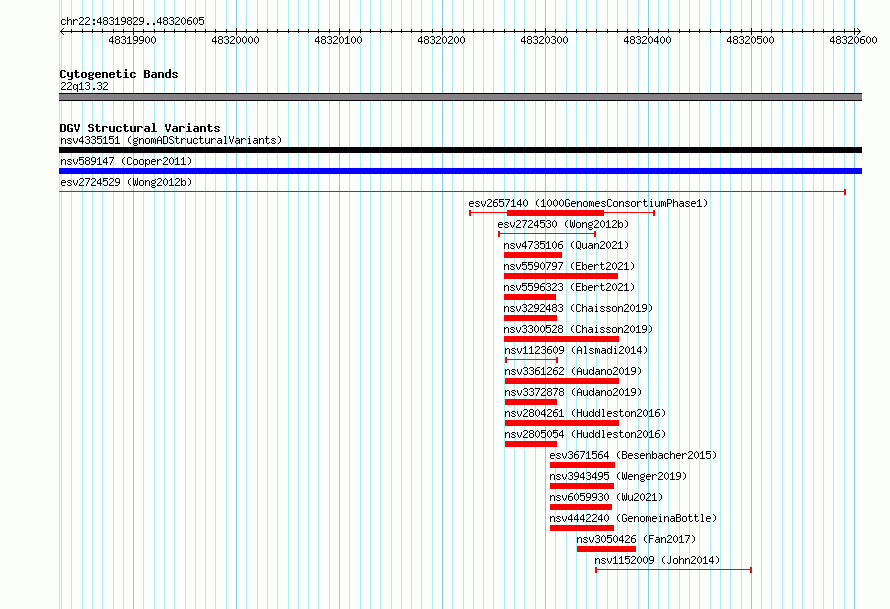Image resolution: width=890 pixels, height=609 pixels.
Task: Select the thin red line under esv2724530
Action: coord(547,234)
